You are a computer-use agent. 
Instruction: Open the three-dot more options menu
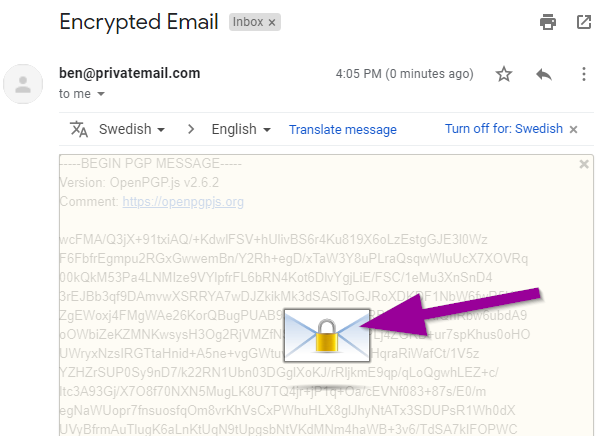584,74
